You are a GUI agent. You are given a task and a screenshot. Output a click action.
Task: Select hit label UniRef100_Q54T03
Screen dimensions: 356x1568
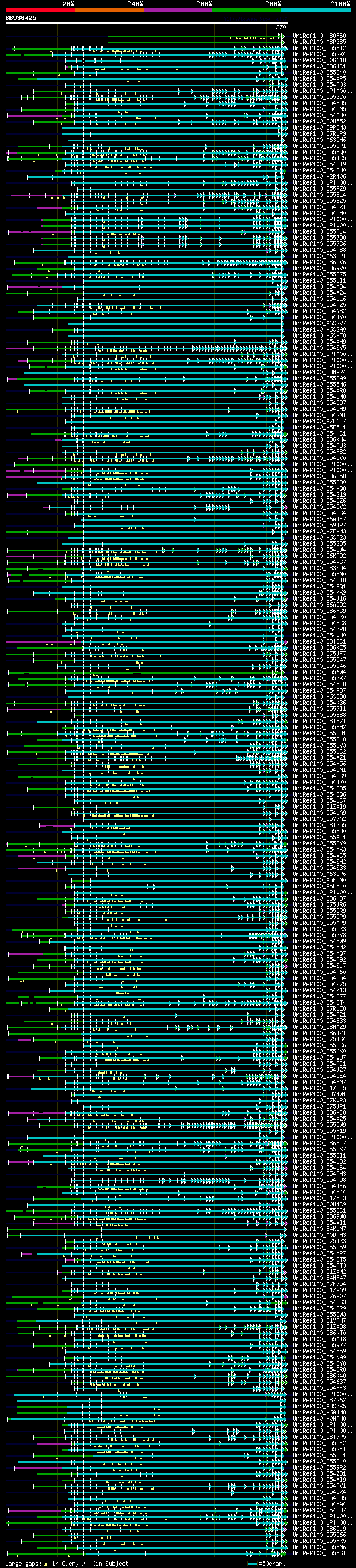[x=319, y=85]
